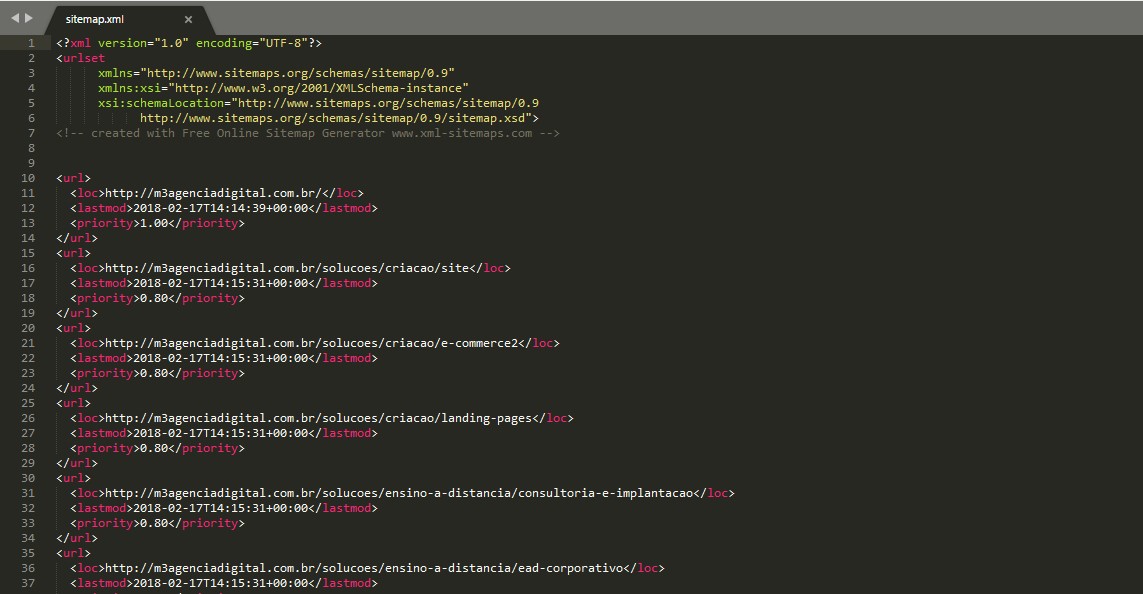Click line number 1 in the gutter

(32, 43)
